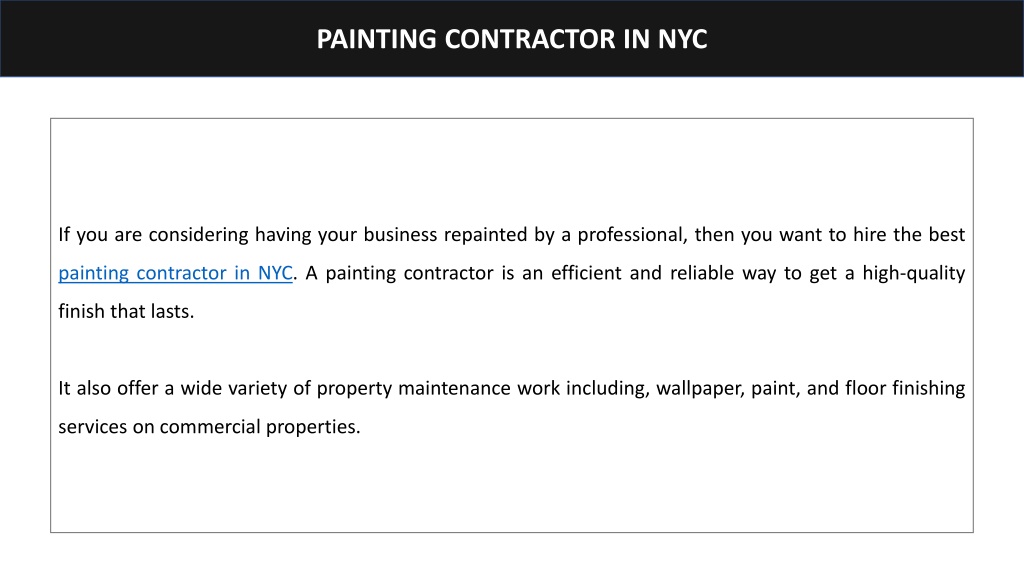Image resolution: width=1024 pixels, height=576 pixels.
Task: Click the word 'business' in first sentence
Action: 400,235
